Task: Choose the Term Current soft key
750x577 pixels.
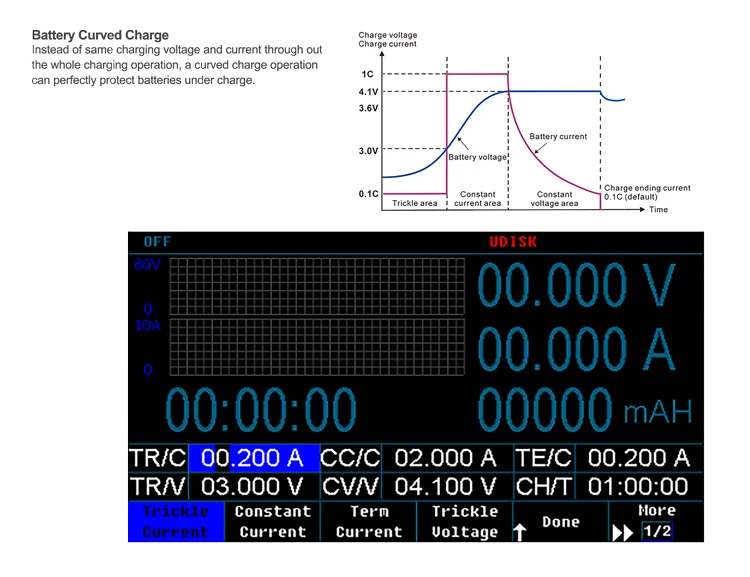Action: pos(368,521)
